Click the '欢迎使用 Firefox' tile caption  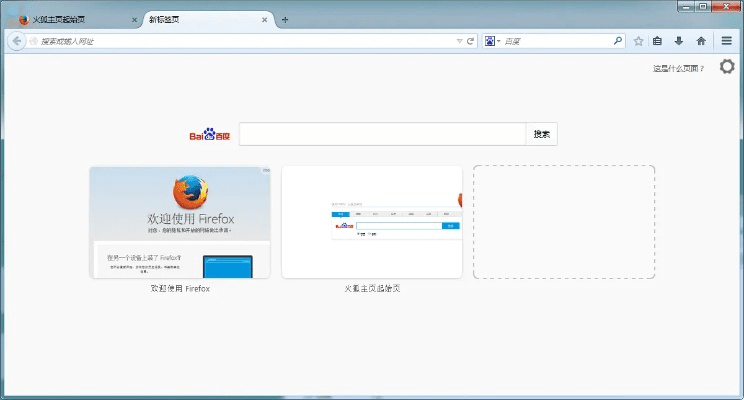point(180,288)
